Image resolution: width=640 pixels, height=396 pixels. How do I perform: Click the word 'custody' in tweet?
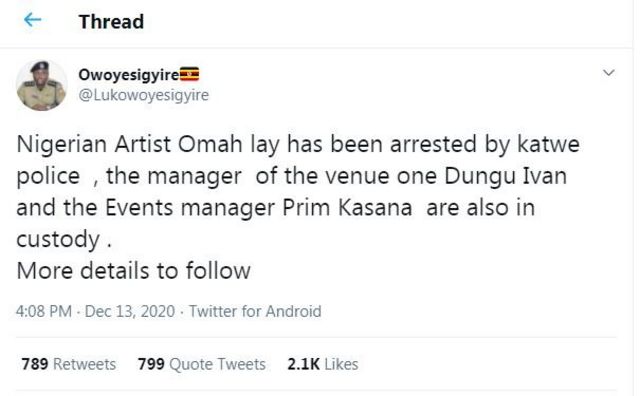coord(58,240)
